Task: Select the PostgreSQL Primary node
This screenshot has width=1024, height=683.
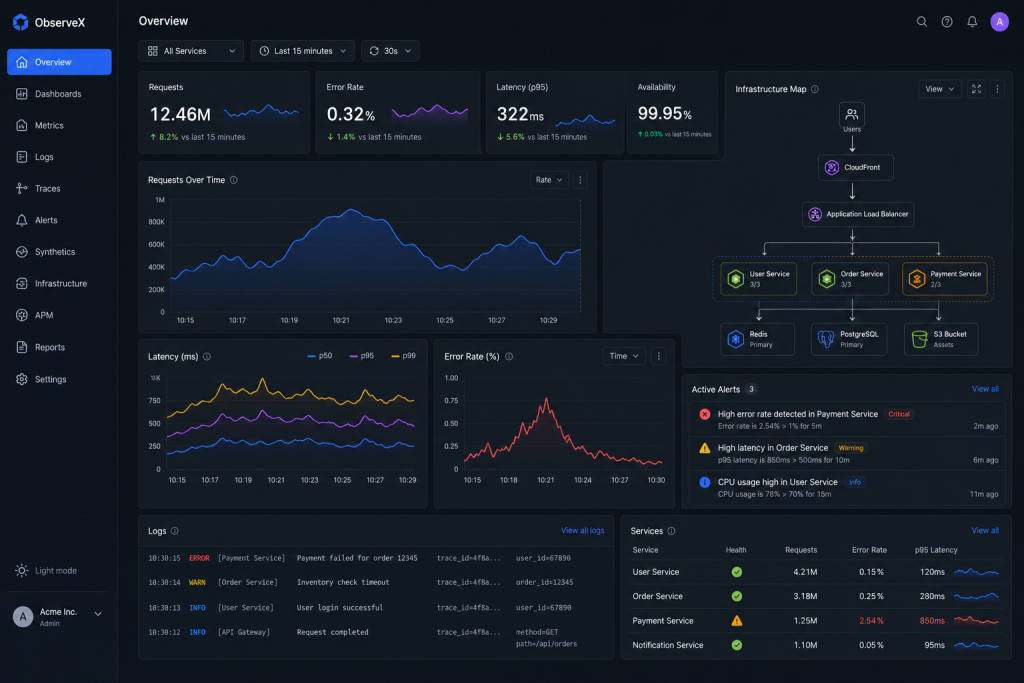Action: pos(849,339)
